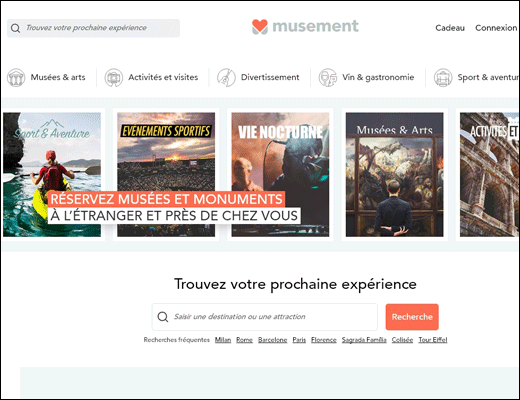
Task: Select the Activités et visites camera icon
Action: pos(114,77)
